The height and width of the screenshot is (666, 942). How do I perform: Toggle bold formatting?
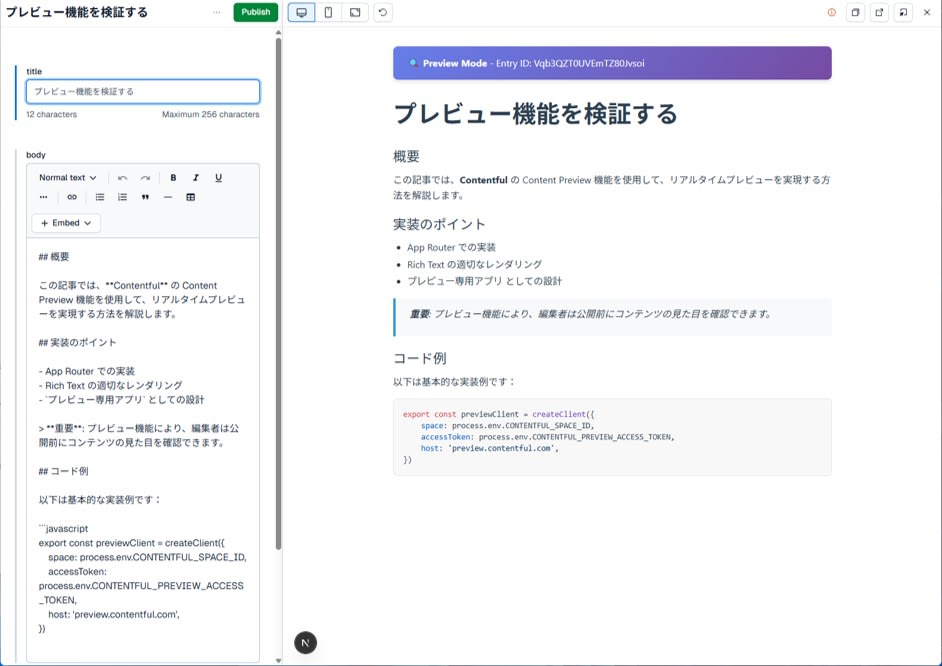click(x=173, y=178)
